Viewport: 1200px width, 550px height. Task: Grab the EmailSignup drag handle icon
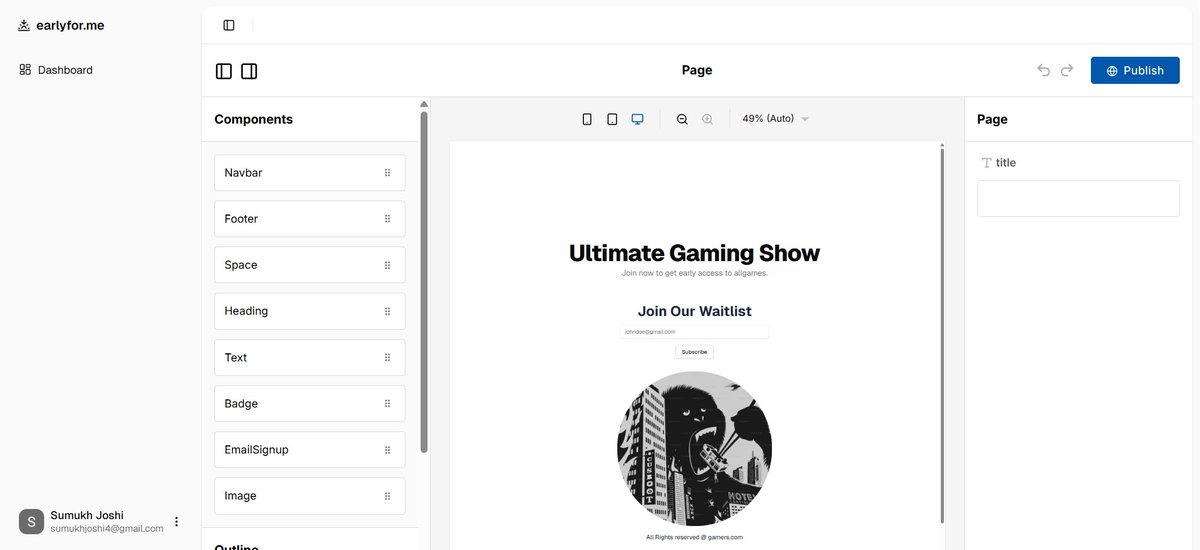tap(387, 450)
